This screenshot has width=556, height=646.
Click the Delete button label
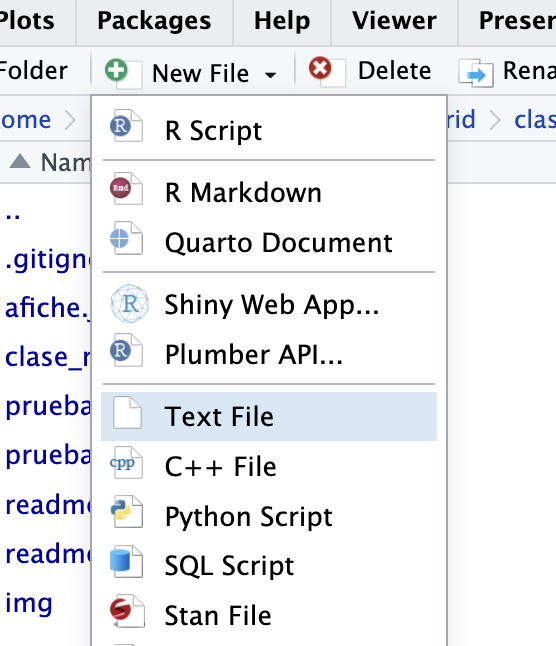click(x=395, y=71)
